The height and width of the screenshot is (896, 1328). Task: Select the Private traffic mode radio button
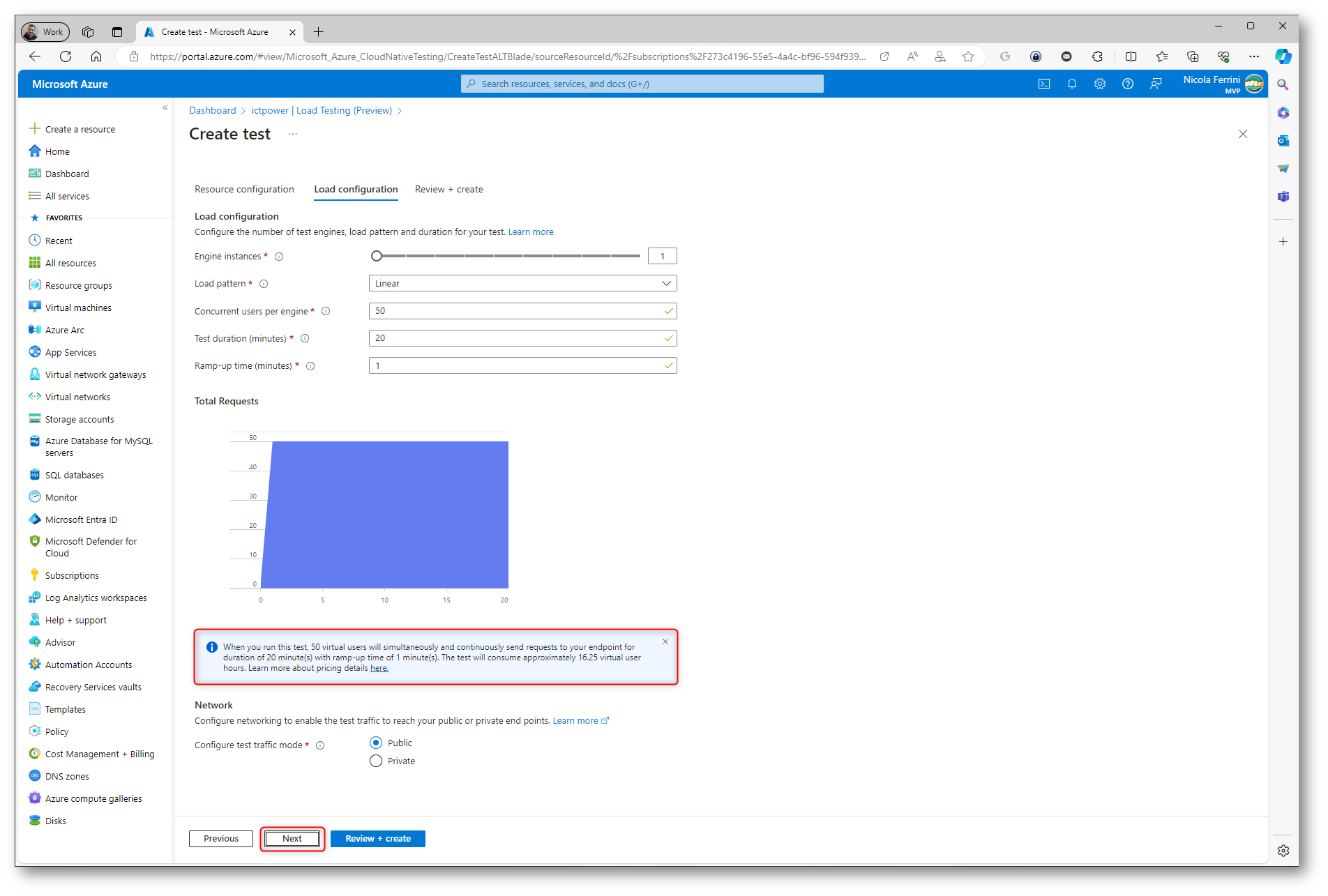point(376,761)
